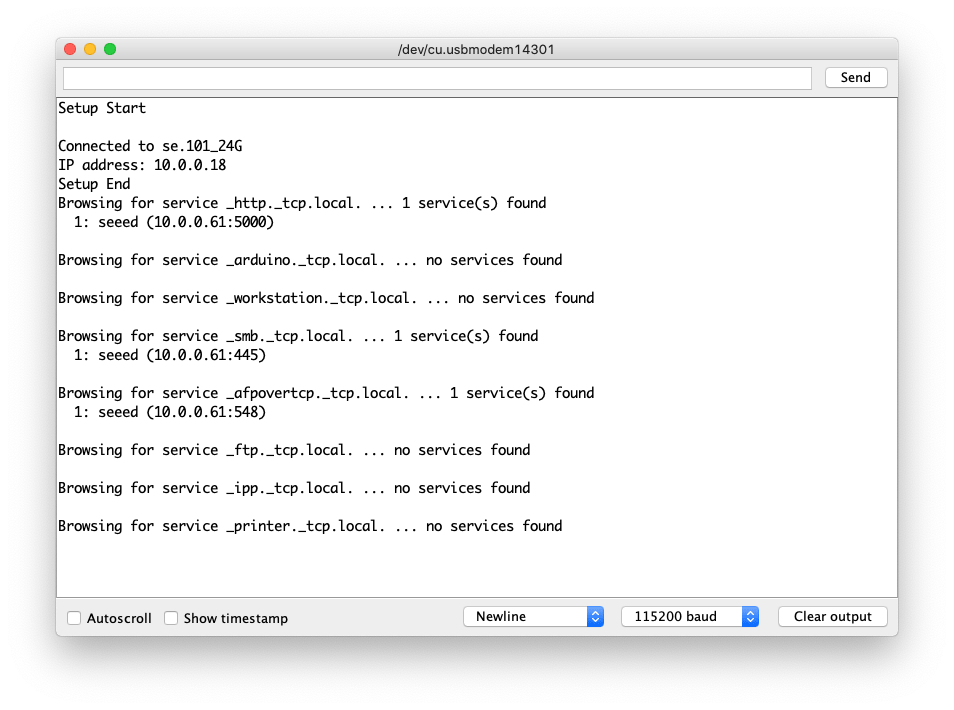This screenshot has width=954, height=710.
Task: Click the 'Setup End' output line
Action: click(94, 184)
